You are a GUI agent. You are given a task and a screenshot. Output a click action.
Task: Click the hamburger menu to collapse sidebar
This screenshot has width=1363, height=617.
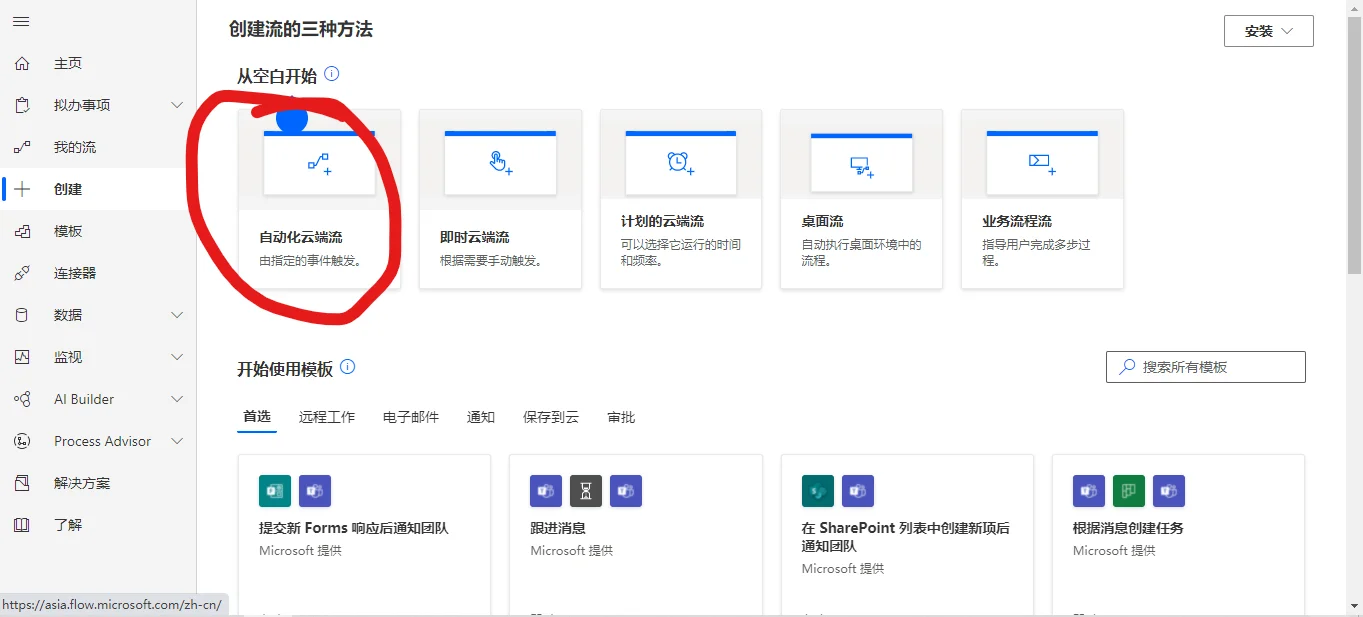point(21,21)
